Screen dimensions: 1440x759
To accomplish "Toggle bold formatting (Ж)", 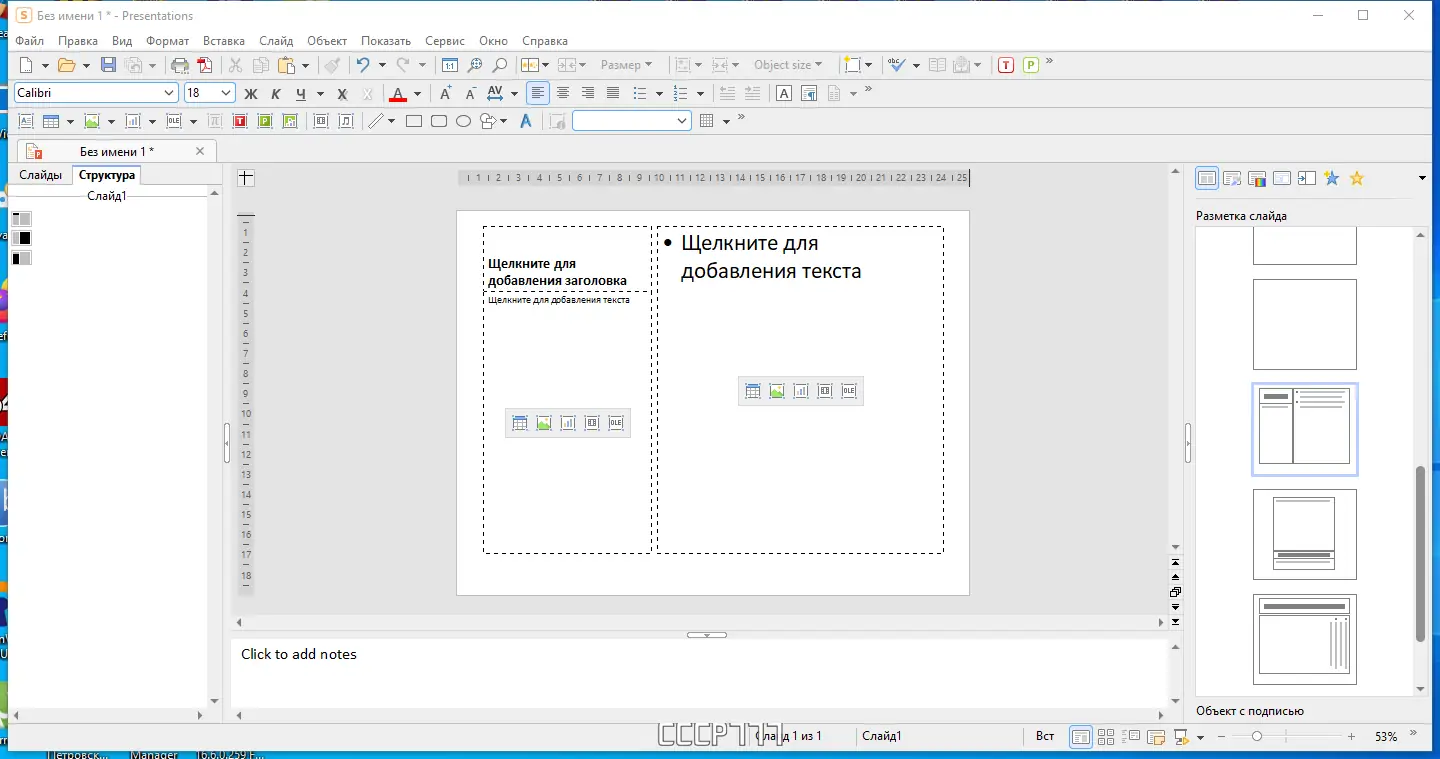I will click(251, 93).
